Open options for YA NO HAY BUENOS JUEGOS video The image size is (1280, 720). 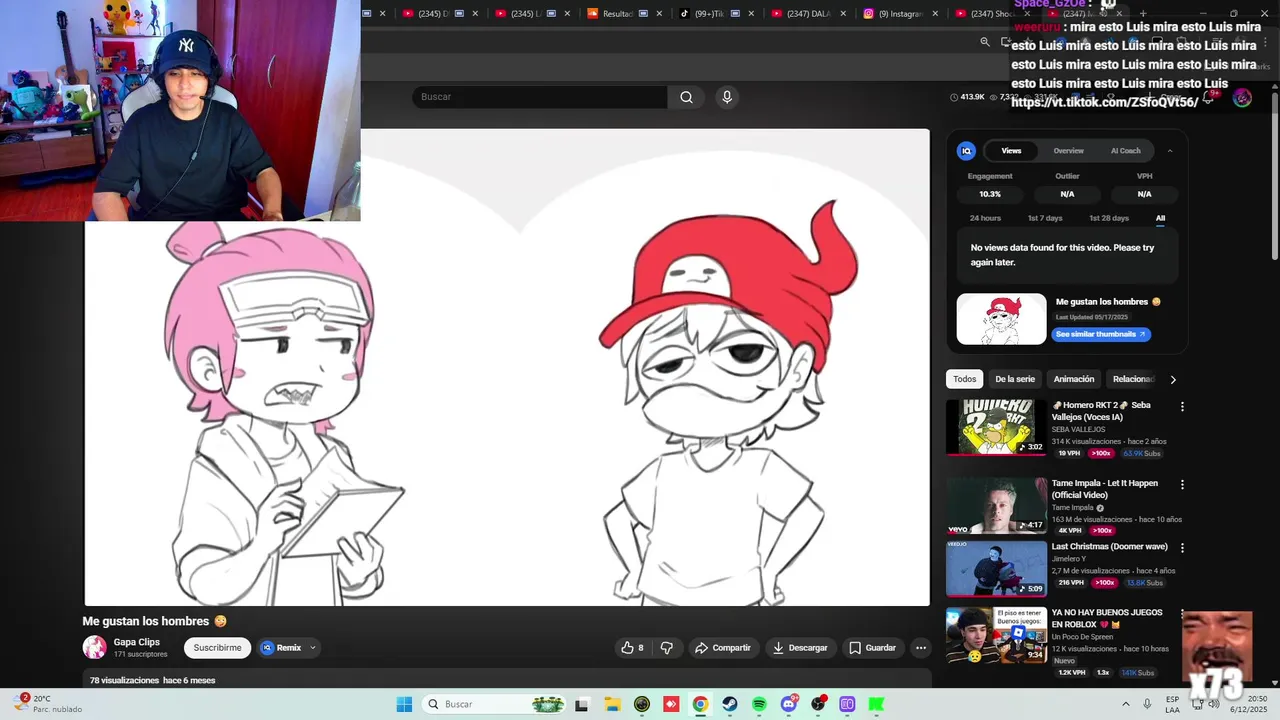coord(1182,614)
